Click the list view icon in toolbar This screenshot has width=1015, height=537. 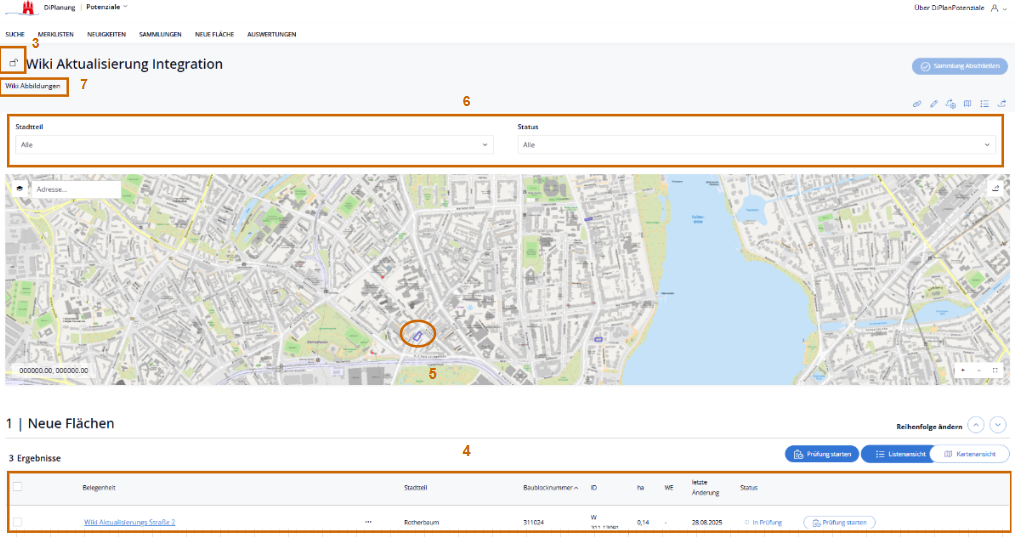pos(984,103)
